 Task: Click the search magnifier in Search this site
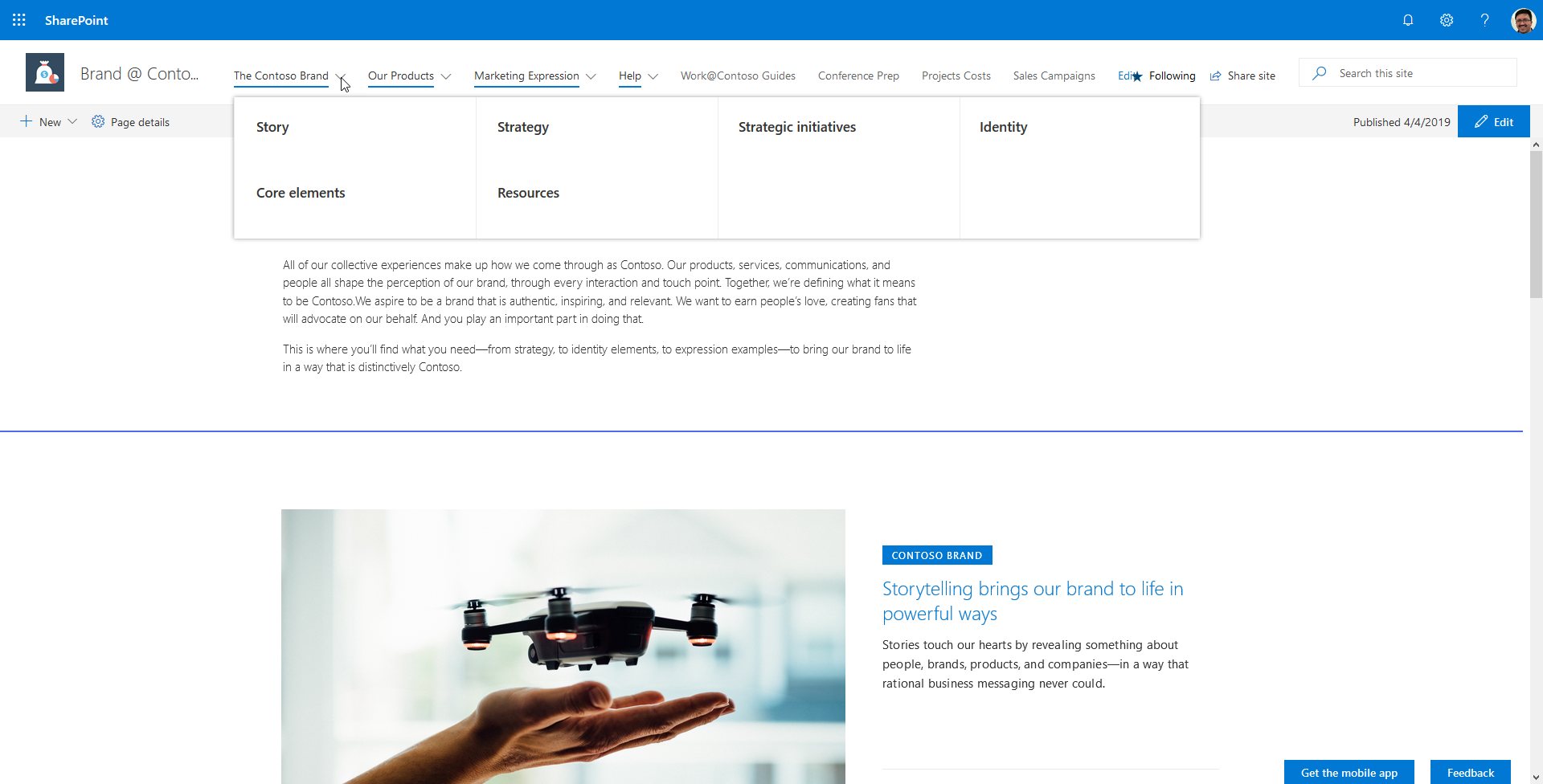pos(1320,72)
